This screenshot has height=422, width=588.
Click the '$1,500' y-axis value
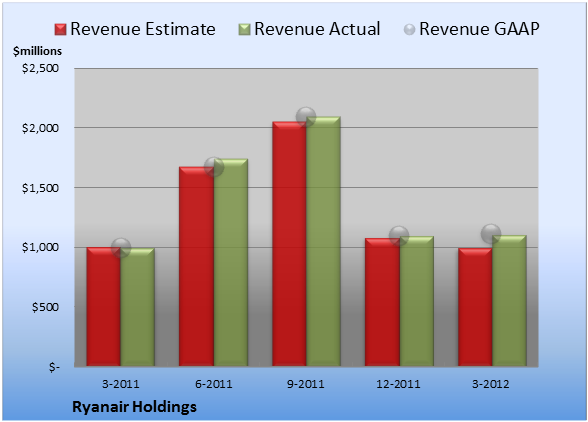tap(40, 188)
